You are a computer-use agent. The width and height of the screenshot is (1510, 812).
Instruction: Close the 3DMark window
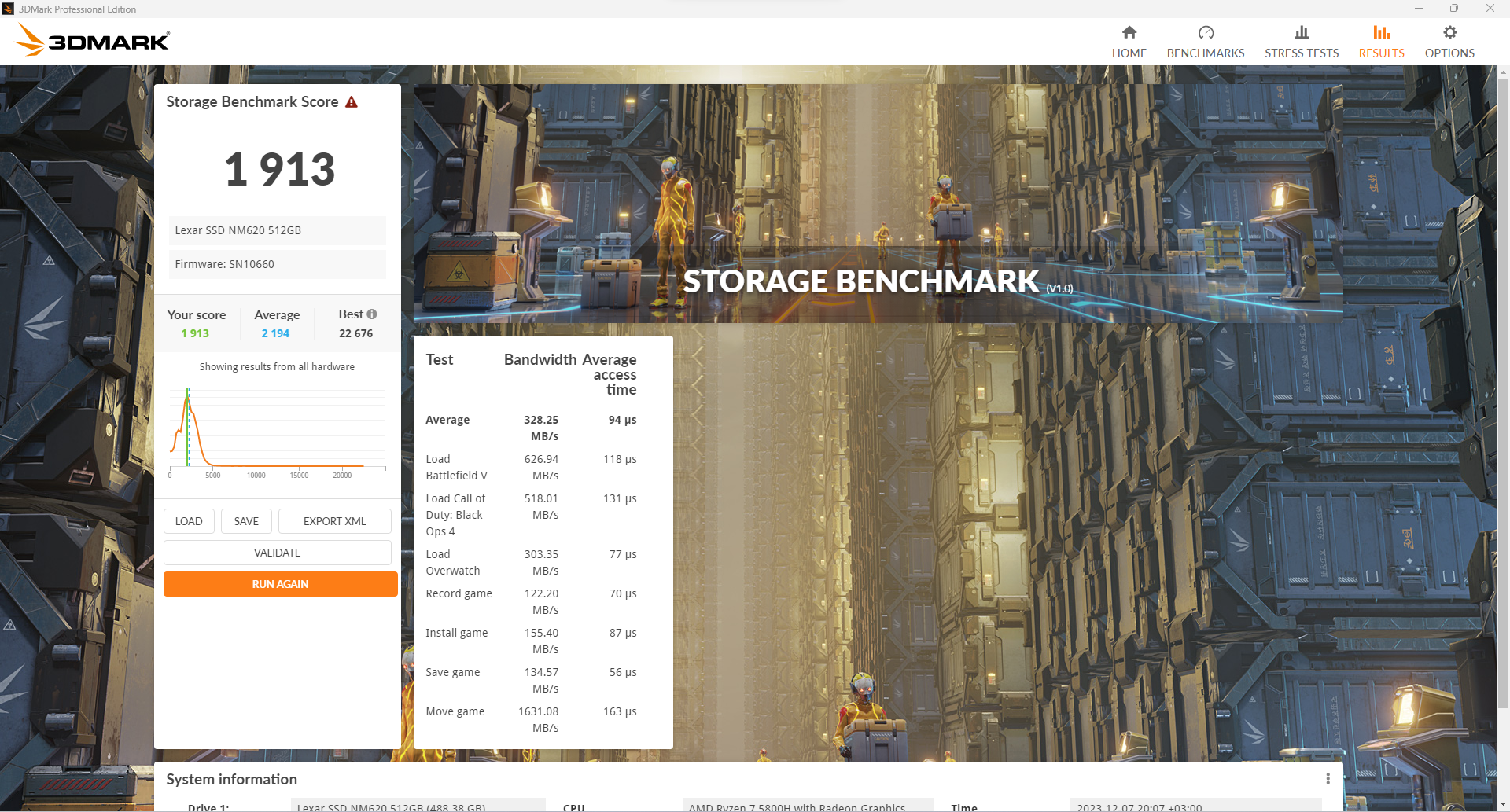(1490, 9)
